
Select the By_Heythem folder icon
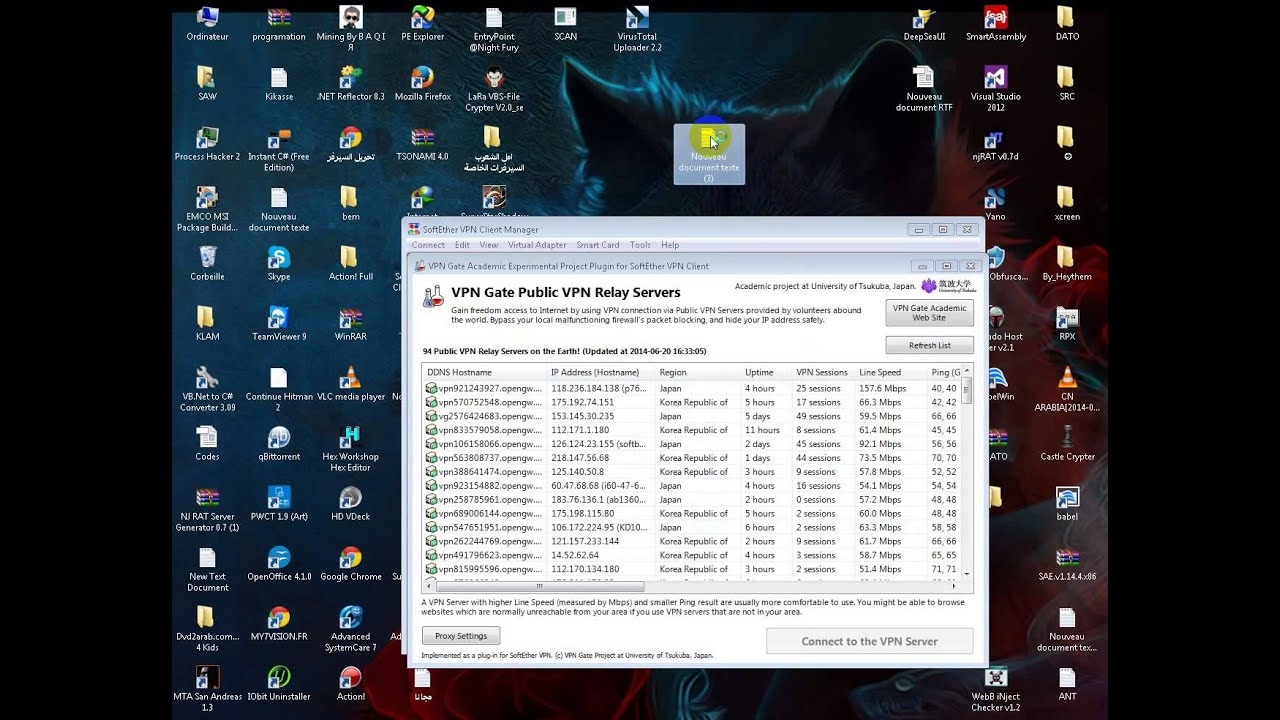click(1067, 264)
